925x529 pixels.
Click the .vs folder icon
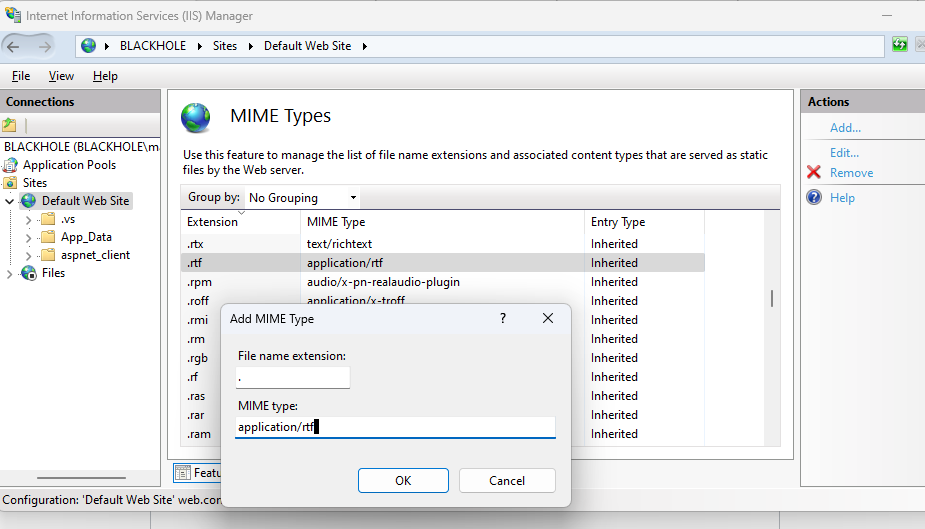point(48,219)
